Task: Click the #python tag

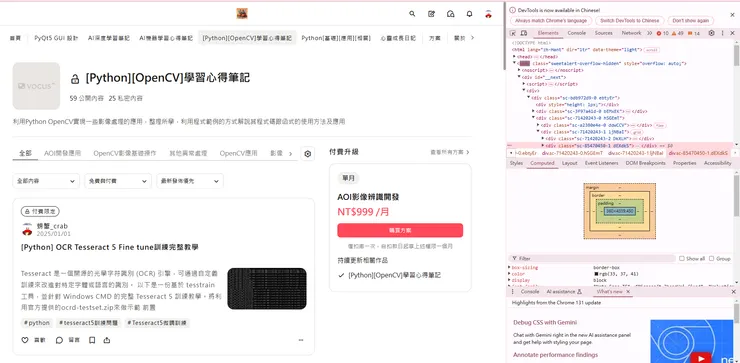Action: point(37,323)
